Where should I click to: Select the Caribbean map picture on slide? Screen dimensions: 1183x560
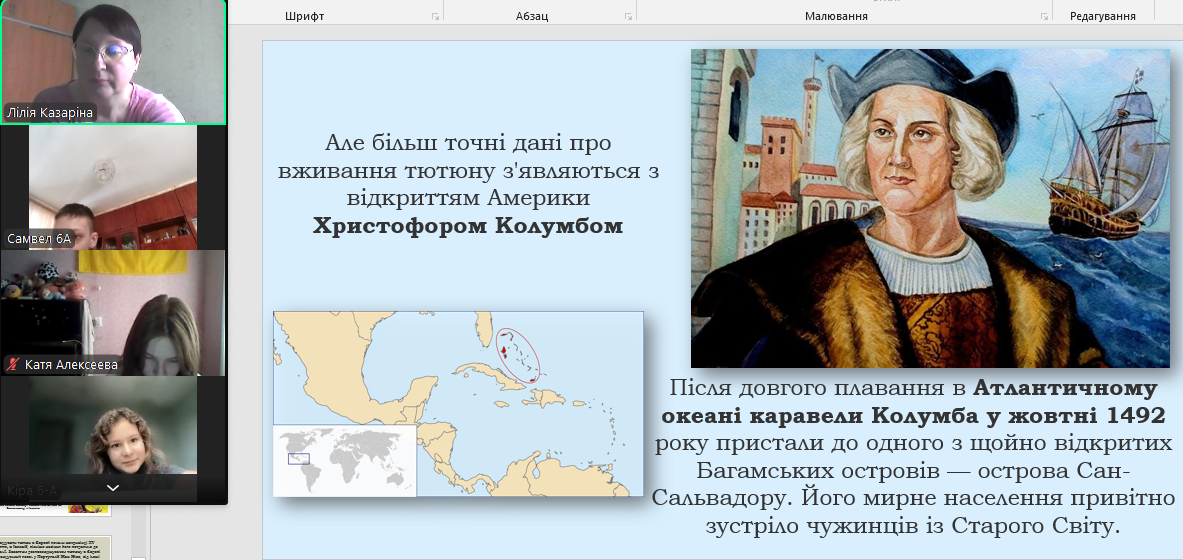click(x=458, y=404)
